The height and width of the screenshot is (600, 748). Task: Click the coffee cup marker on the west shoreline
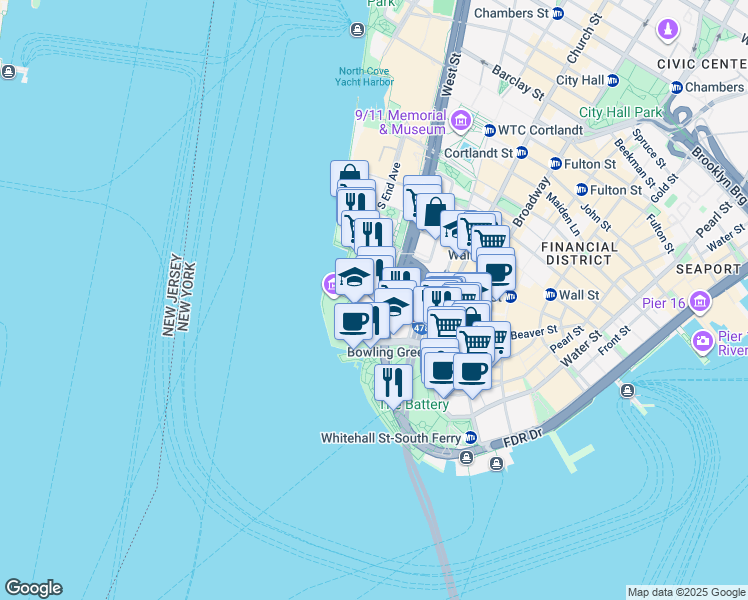[x=353, y=322]
